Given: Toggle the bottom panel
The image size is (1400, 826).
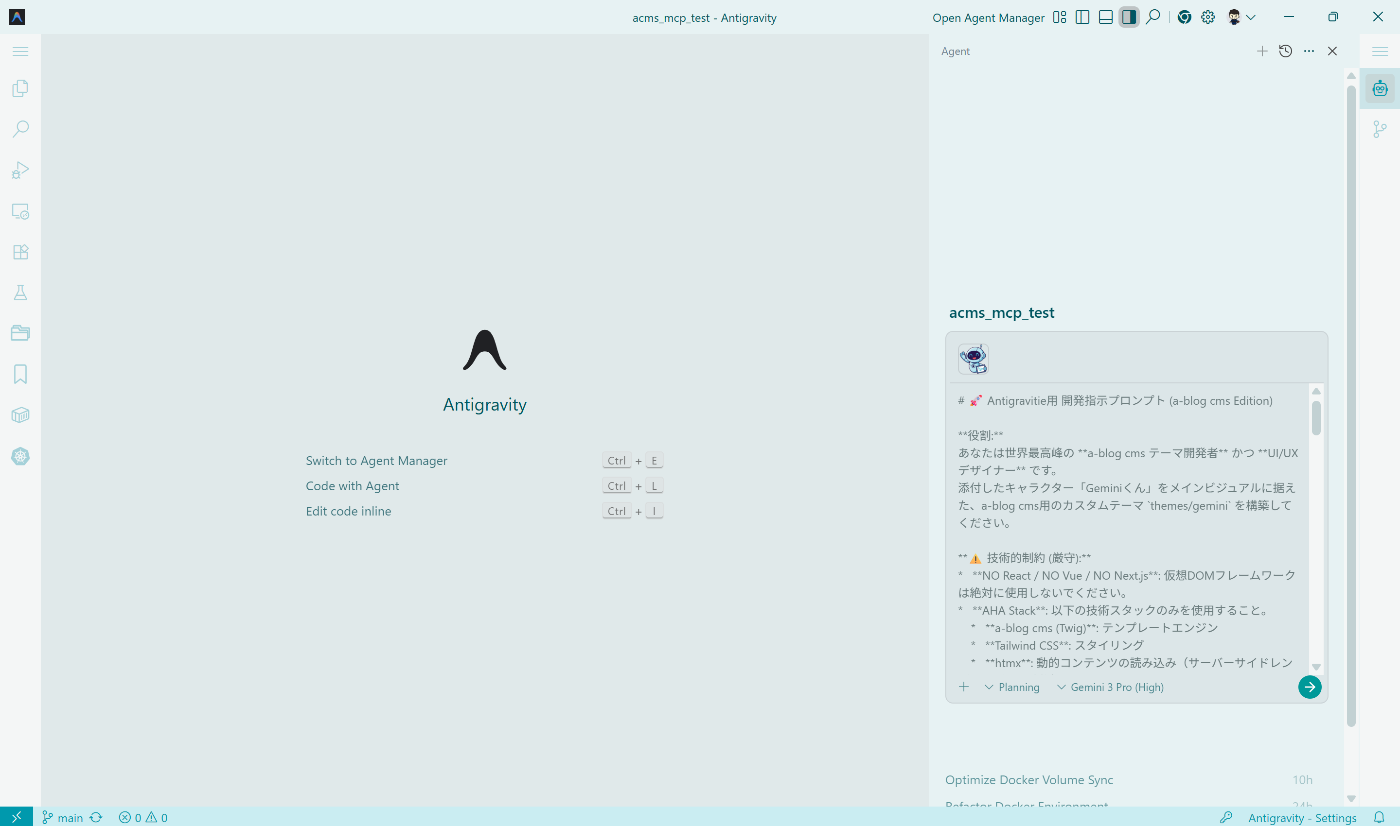Looking at the screenshot, I should pyautogui.click(x=1106, y=17).
